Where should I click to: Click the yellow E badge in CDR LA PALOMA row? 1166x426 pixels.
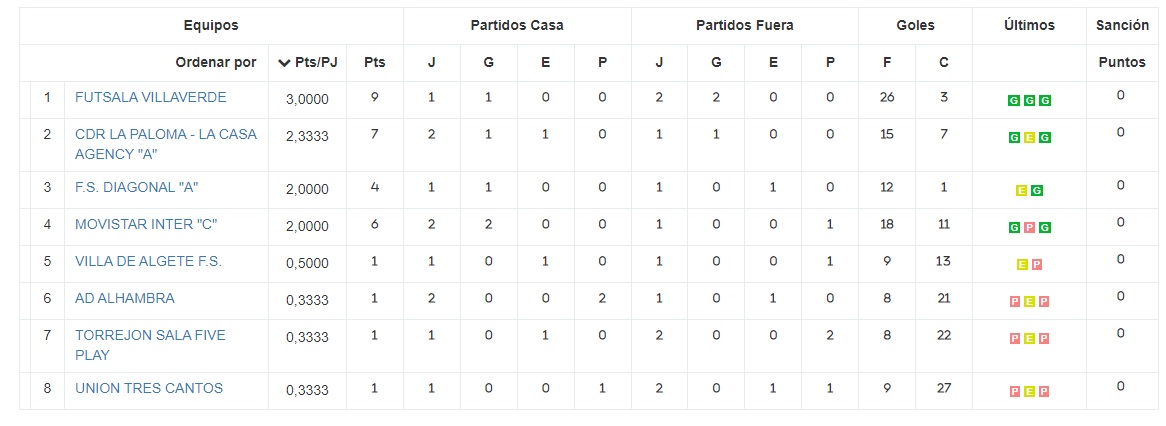(1029, 138)
